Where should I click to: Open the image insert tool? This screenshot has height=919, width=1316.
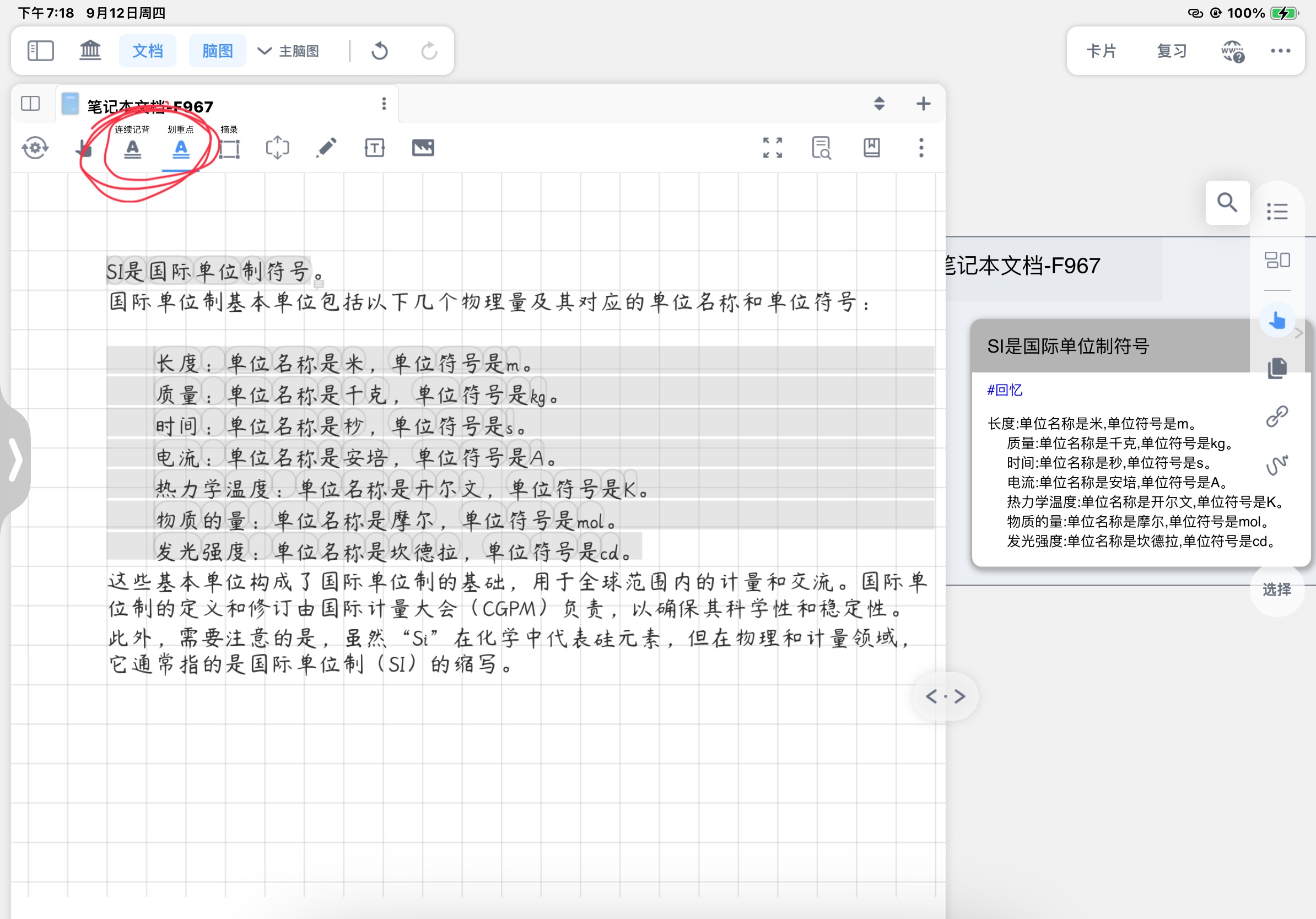(423, 148)
